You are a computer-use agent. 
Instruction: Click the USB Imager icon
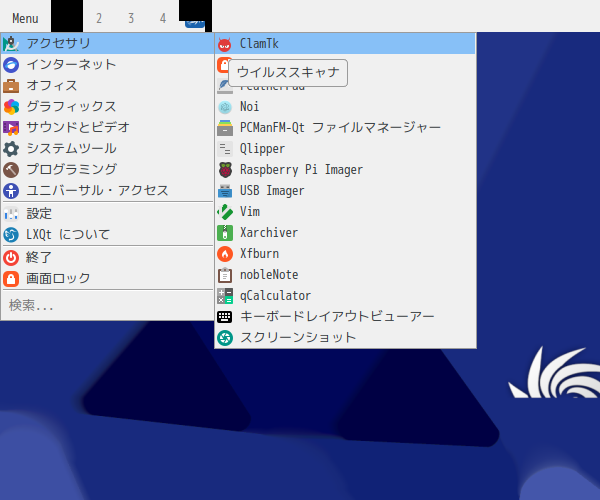pos(225,191)
